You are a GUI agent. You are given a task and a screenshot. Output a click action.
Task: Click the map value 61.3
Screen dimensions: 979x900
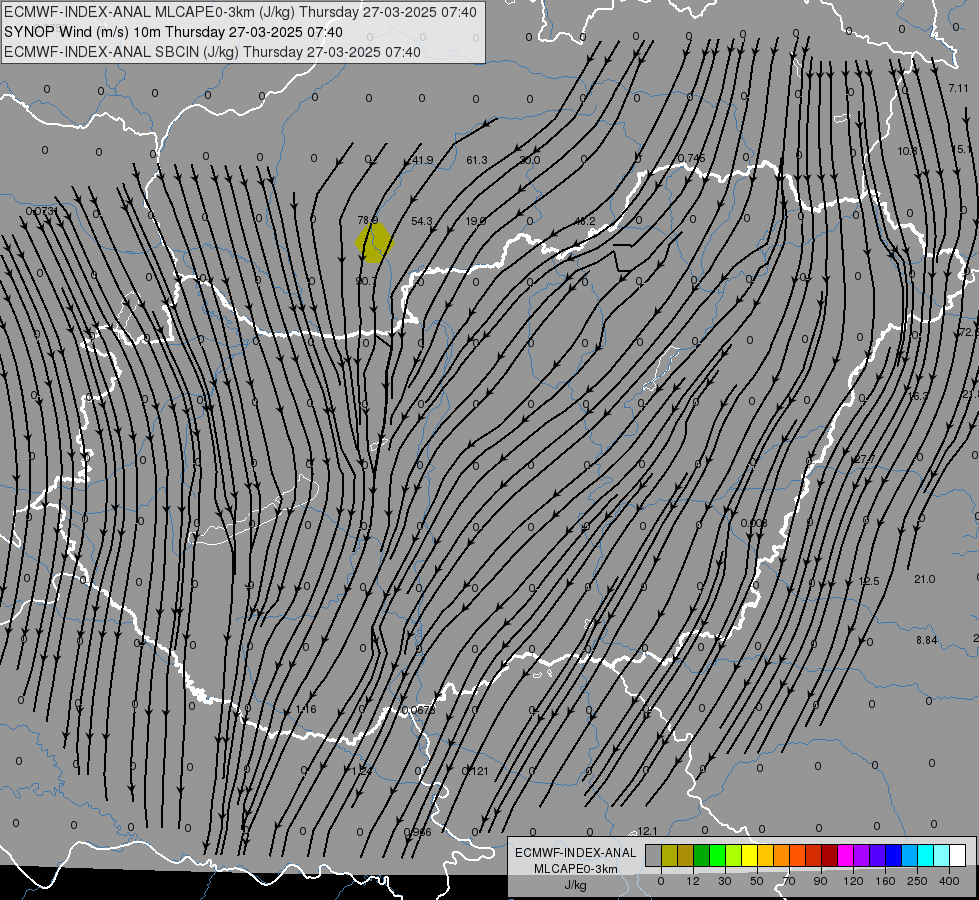pyautogui.click(x=477, y=161)
